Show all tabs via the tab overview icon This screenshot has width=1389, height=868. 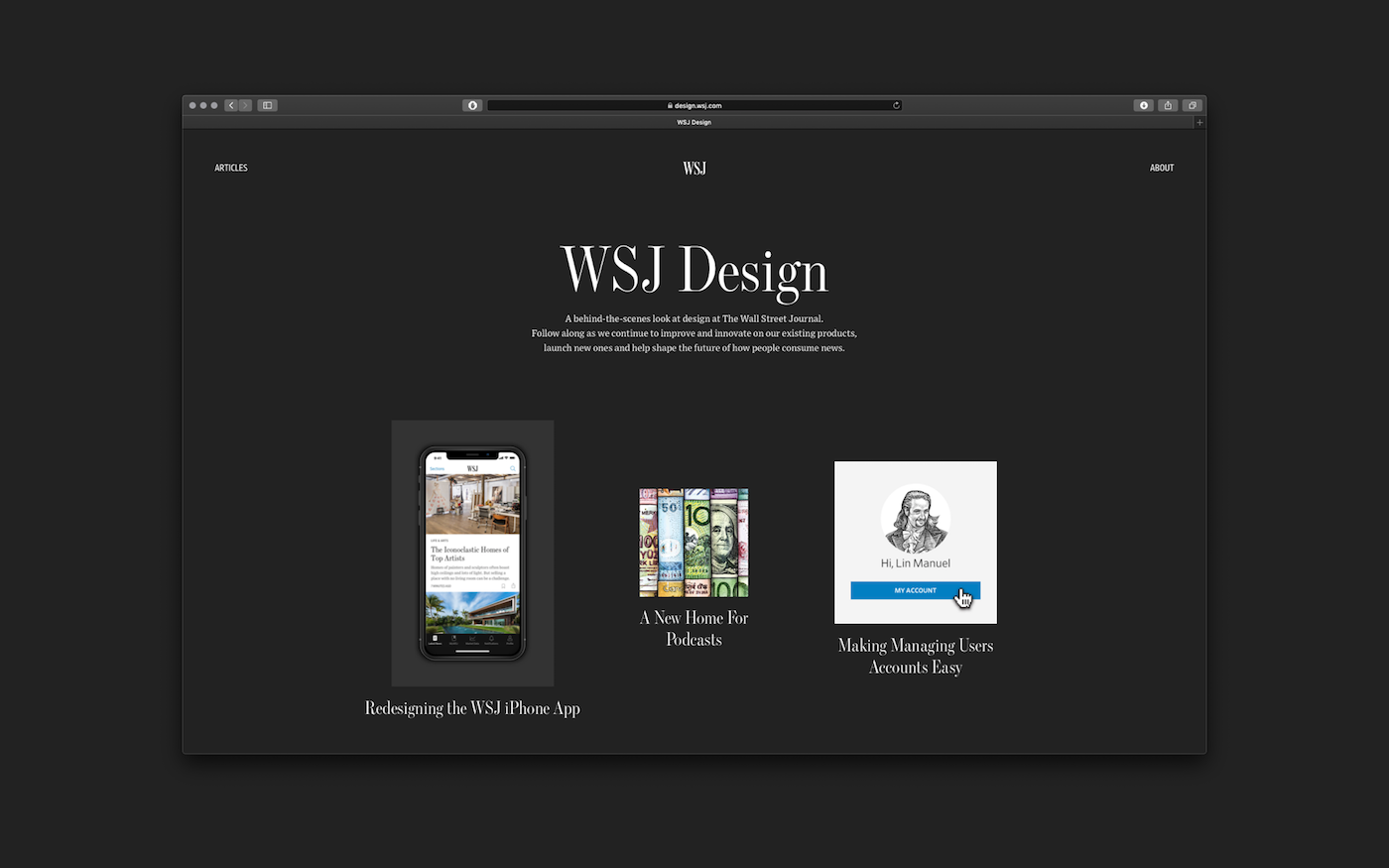coord(1192,105)
